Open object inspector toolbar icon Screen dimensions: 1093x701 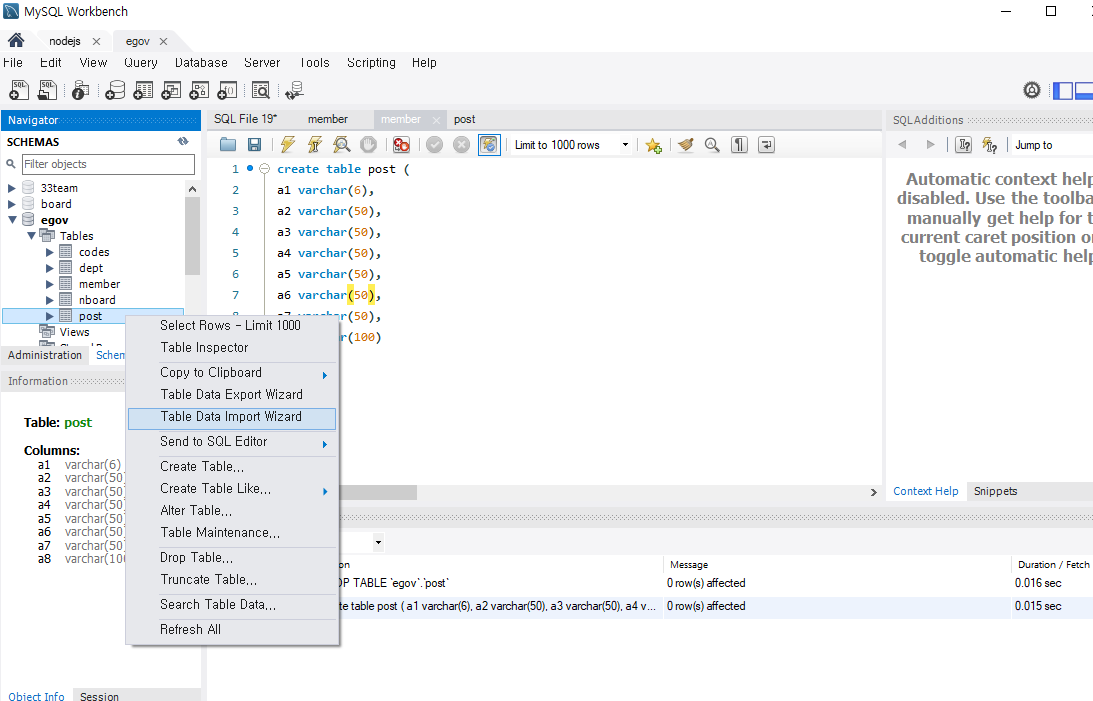[81, 90]
